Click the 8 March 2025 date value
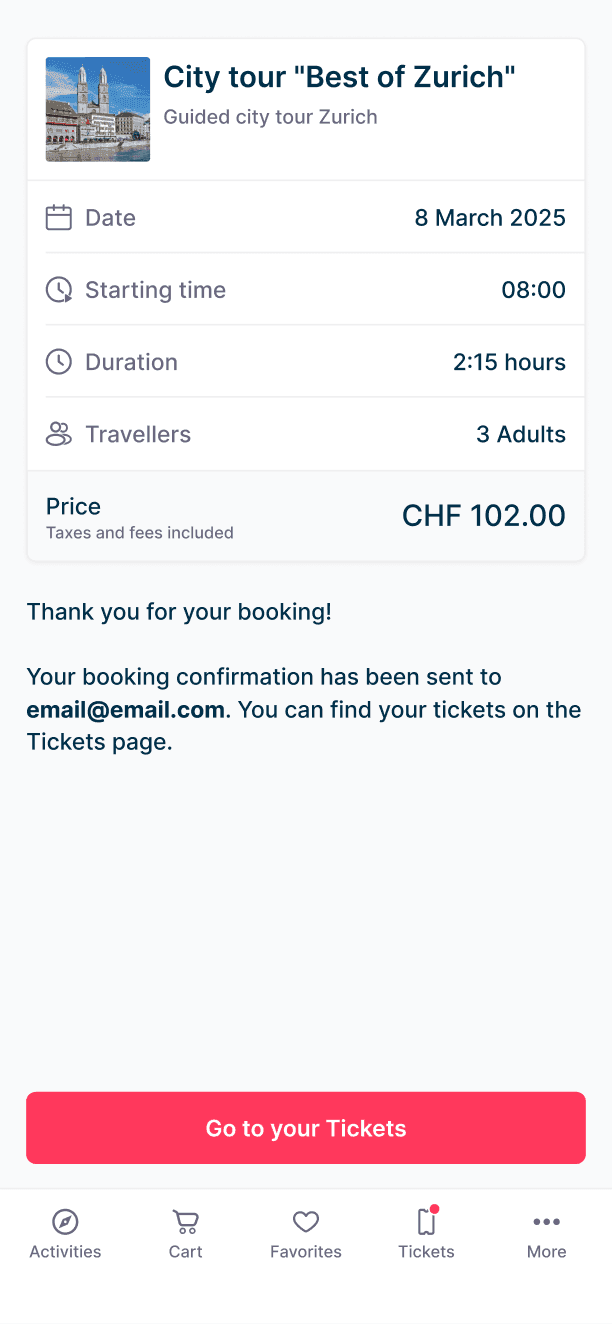The image size is (612, 1324). coord(490,218)
